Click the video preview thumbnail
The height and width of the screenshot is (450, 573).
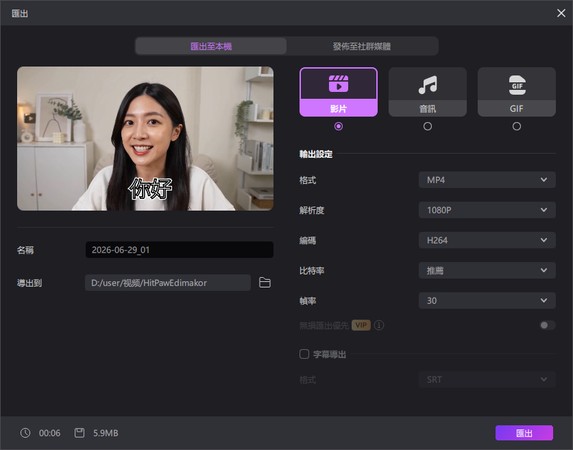[145, 139]
